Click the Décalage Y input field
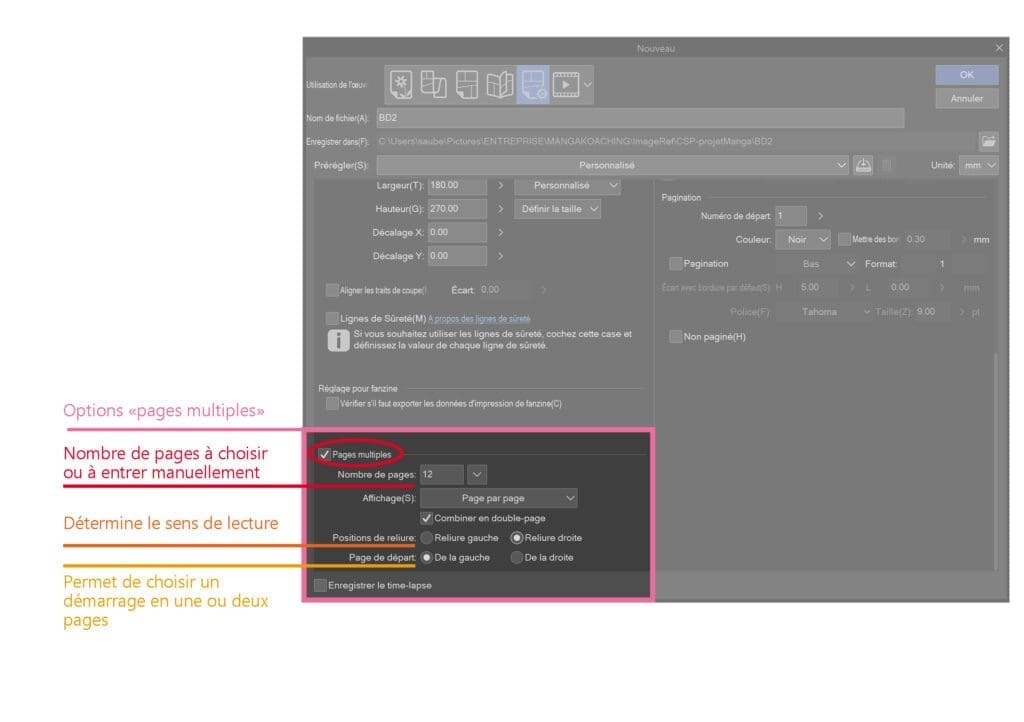The image size is (1024, 722). (457, 256)
